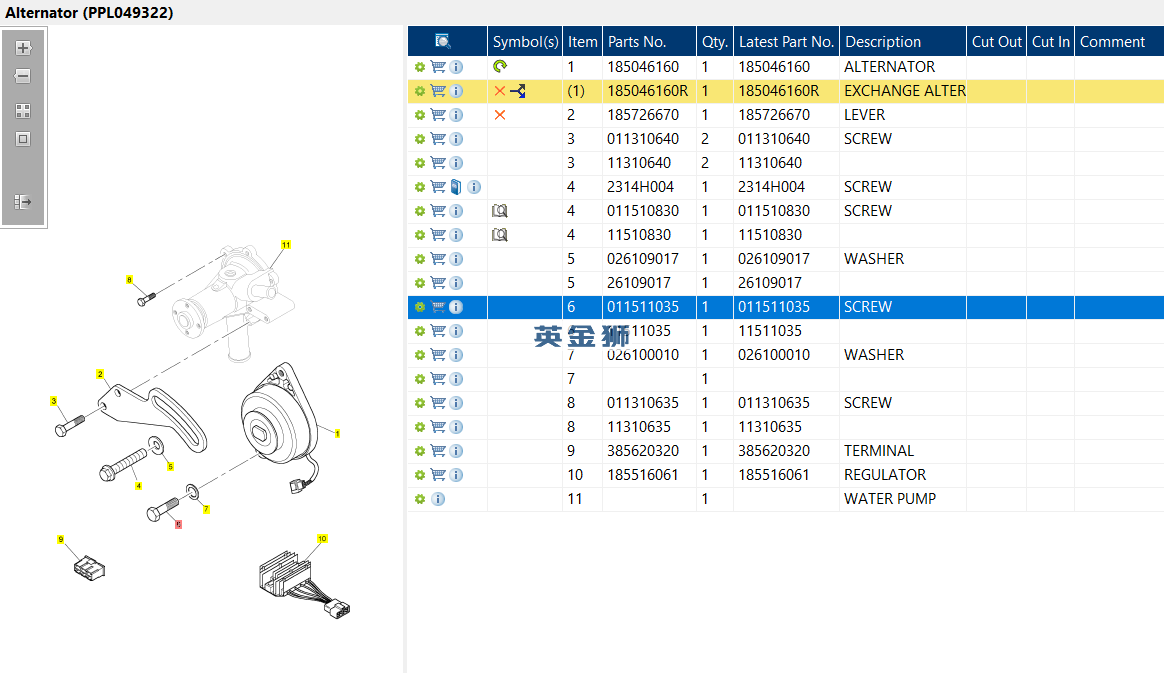Click gear icon on EXCHANGE ALTER row

pos(419,91)
